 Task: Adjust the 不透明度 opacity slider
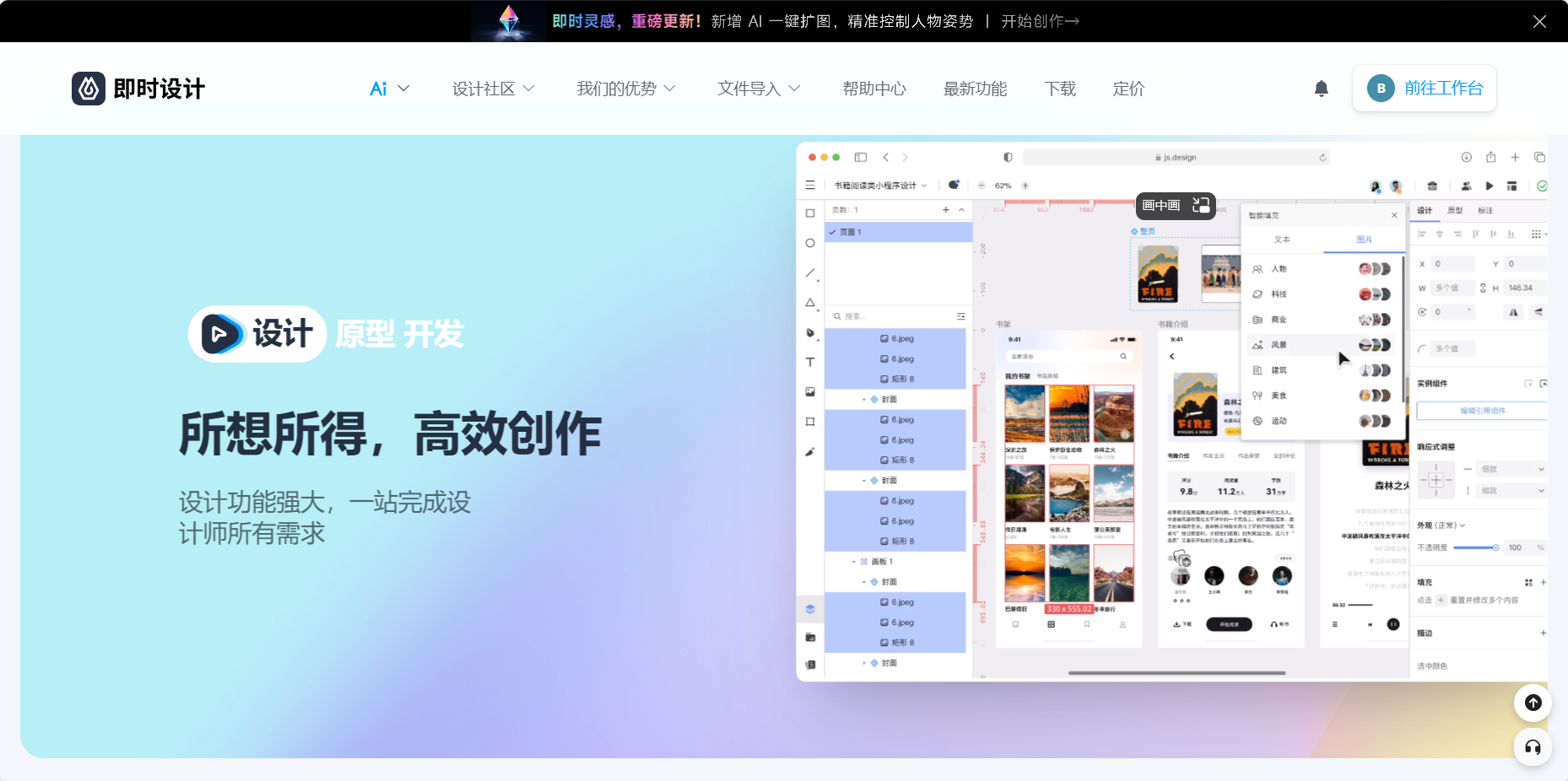[1476, 547]
